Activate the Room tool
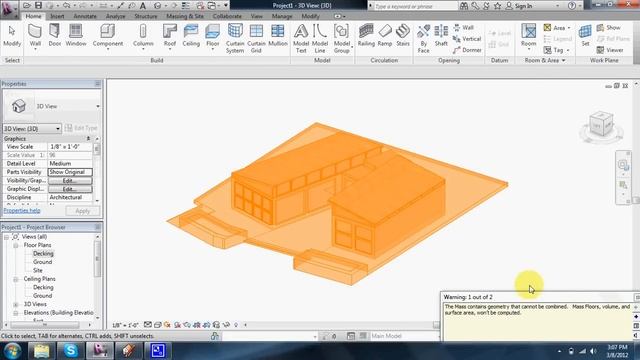 click(x=529, y=37)
